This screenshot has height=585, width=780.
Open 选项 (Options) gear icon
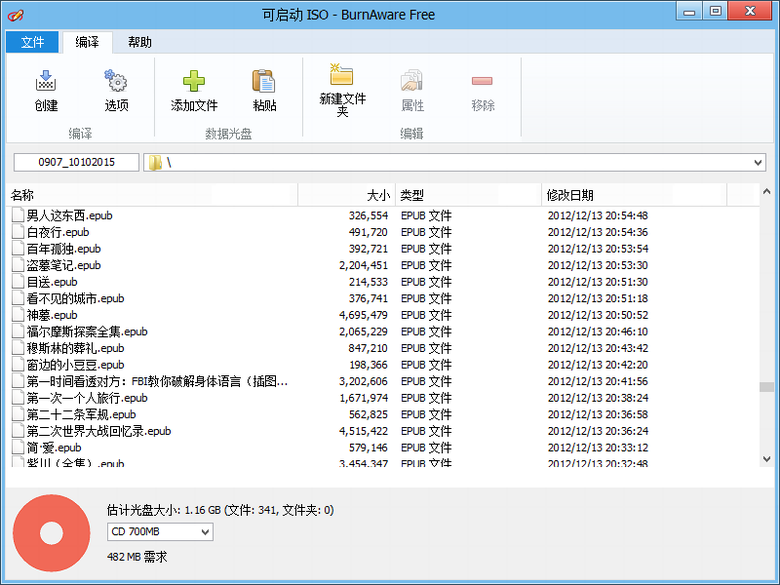point(116,82)
